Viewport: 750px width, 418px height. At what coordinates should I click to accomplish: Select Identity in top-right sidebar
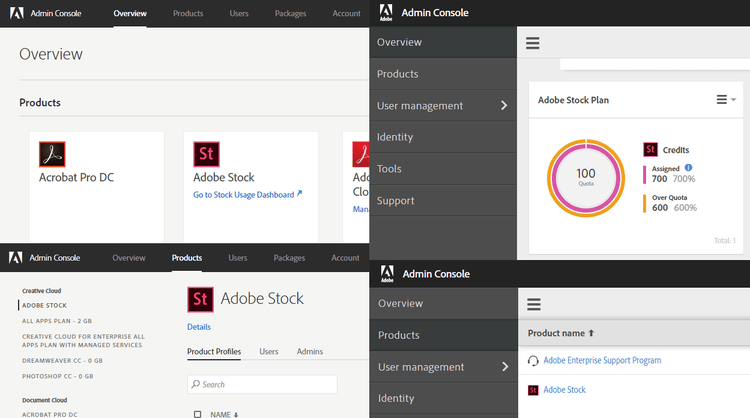tap(443, 137)
